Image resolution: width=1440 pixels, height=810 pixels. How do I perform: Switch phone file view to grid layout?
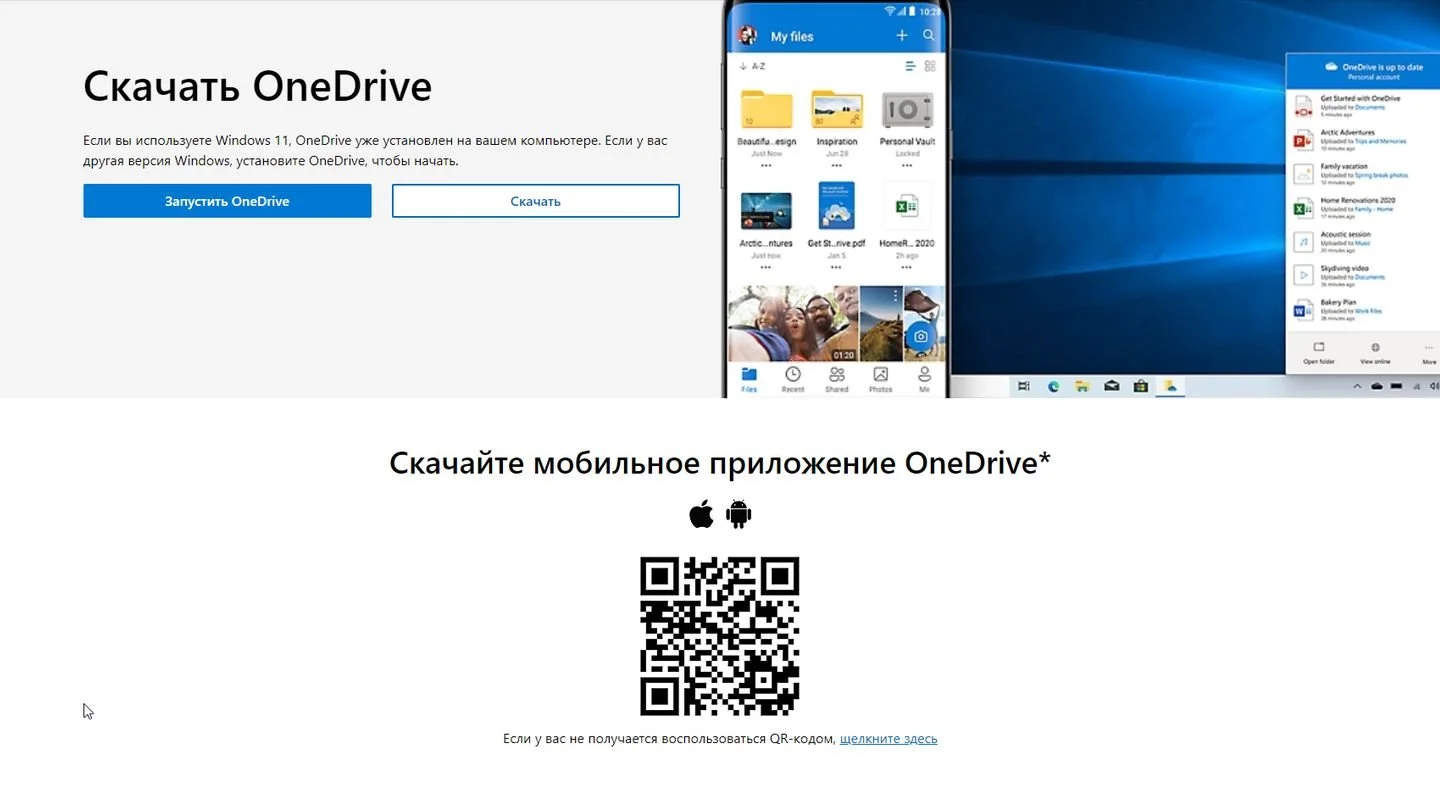[x=930, y=66]
